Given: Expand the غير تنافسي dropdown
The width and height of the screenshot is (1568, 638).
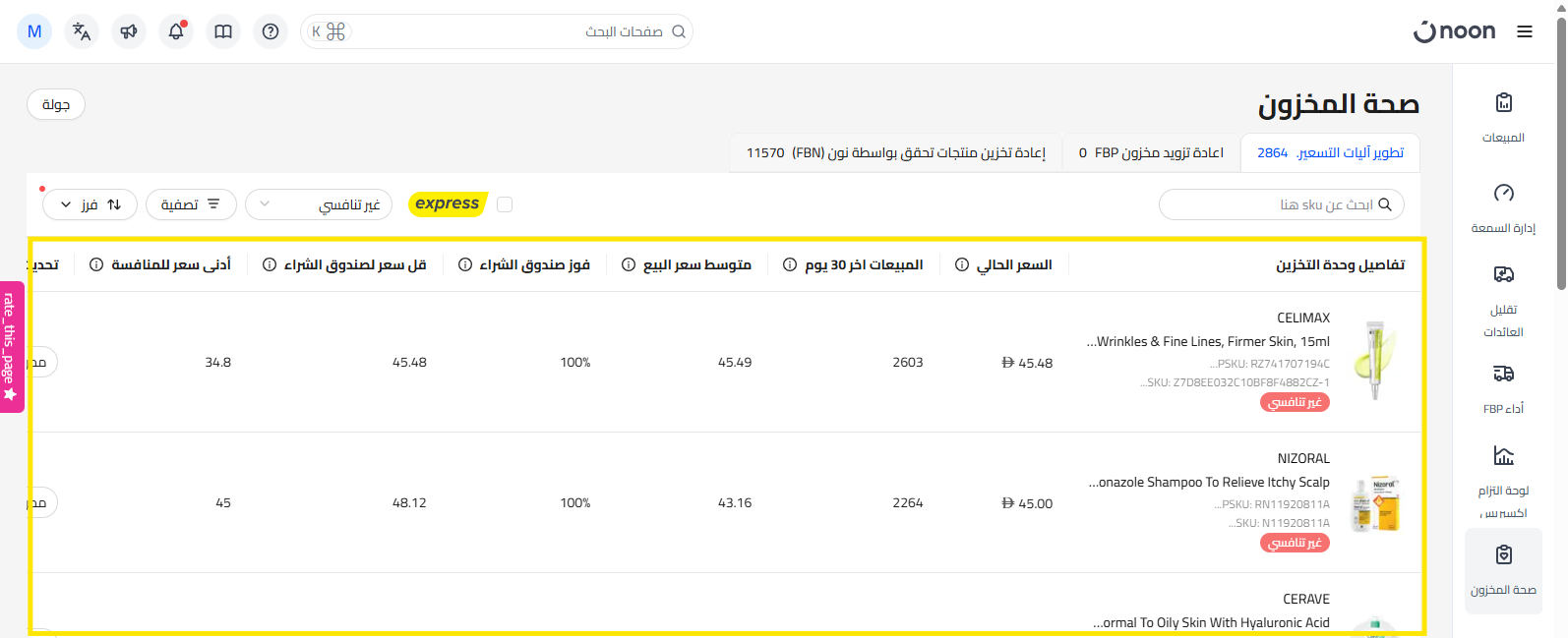Looking at the screenshot, I should 319,204.
